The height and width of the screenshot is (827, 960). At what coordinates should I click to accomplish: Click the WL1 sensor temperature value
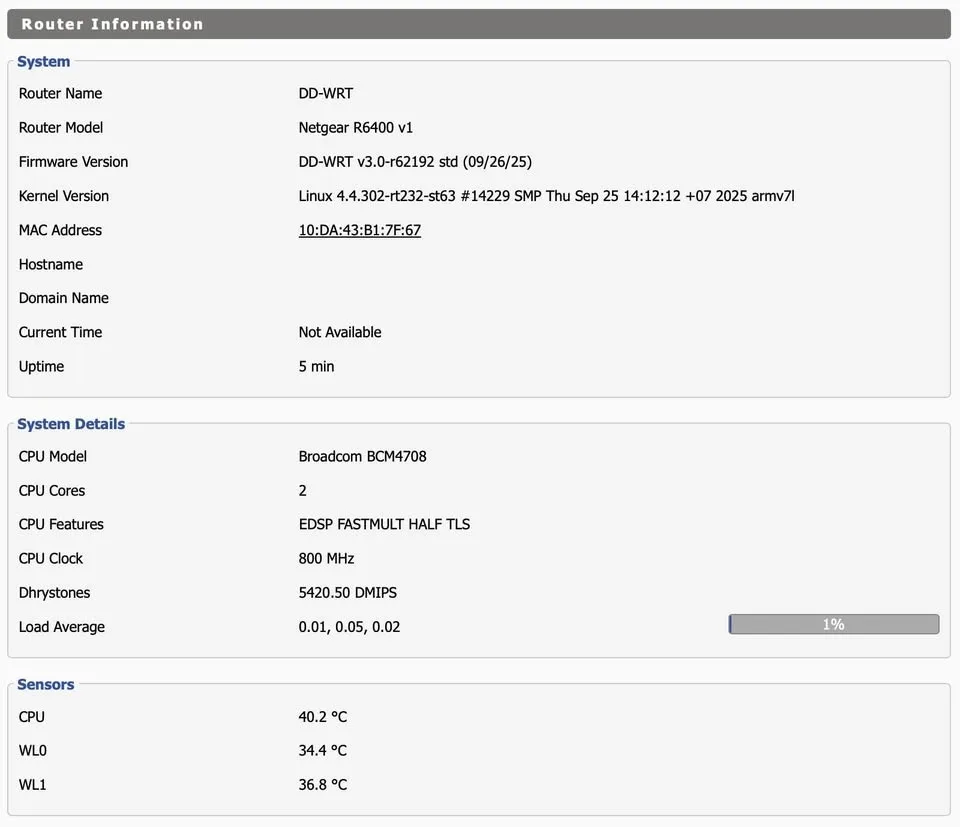click(322, 784)
